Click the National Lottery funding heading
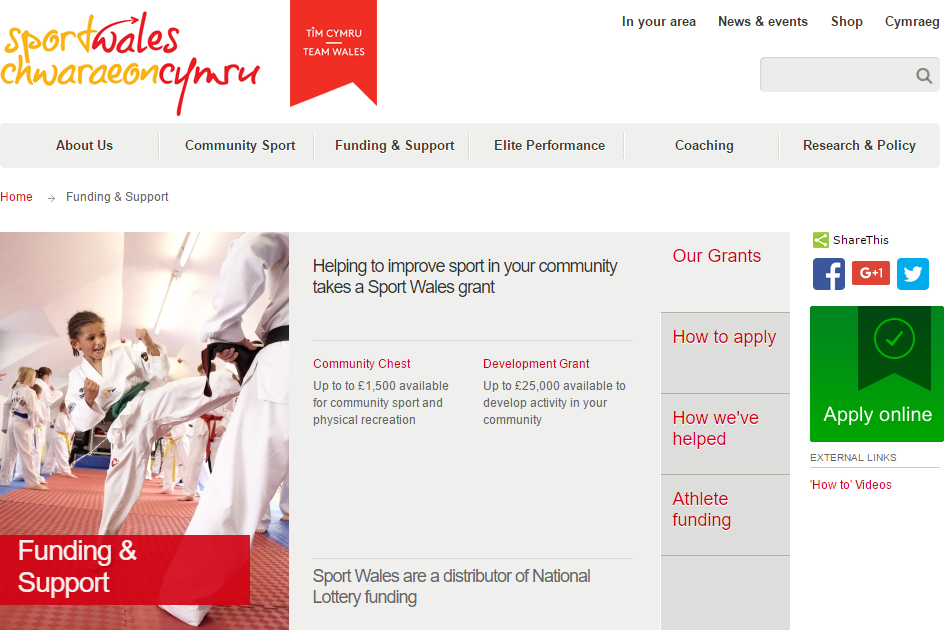 click(451, 586)
